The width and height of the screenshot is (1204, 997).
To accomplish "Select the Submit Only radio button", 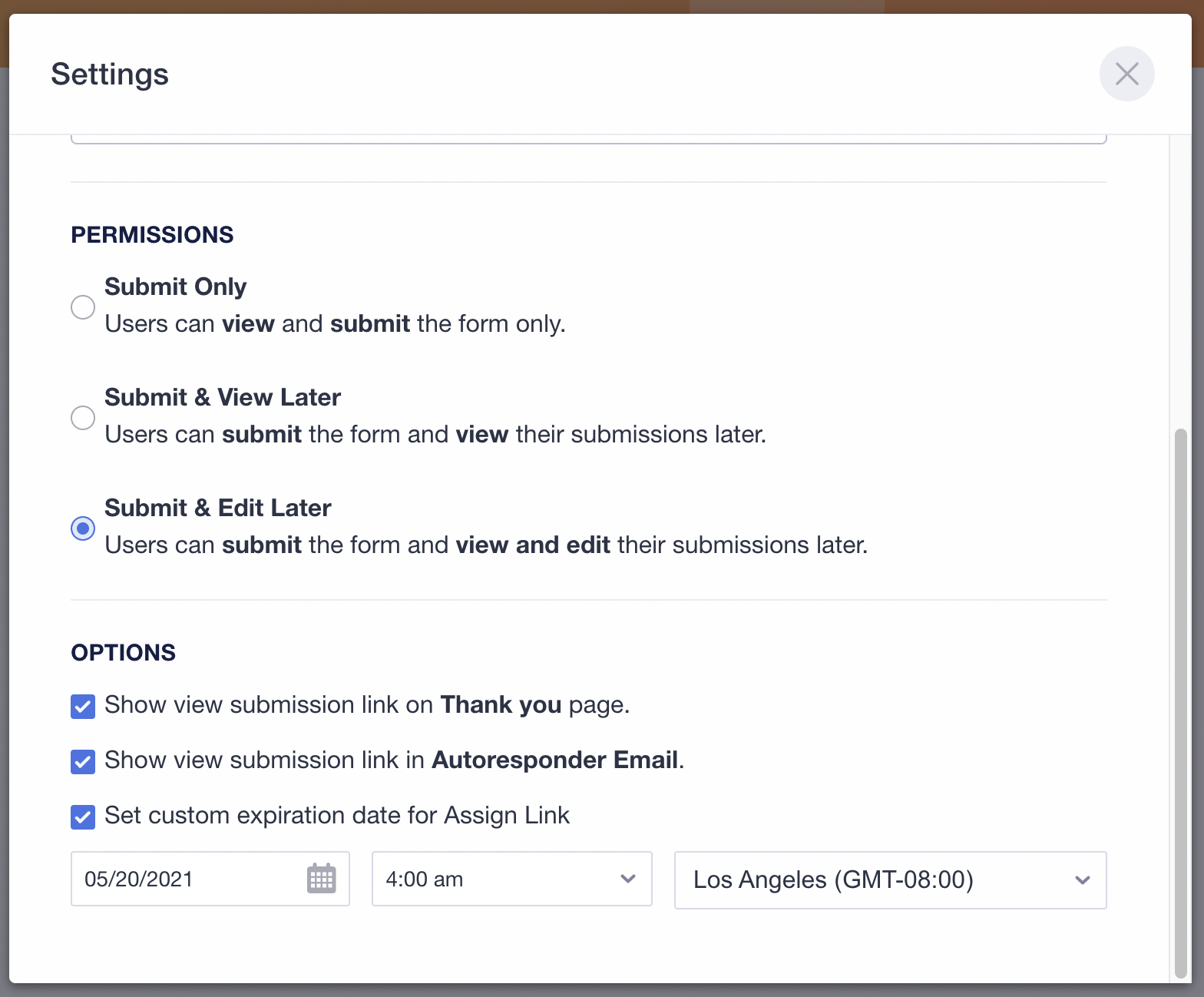I will [x=83, y=306].
